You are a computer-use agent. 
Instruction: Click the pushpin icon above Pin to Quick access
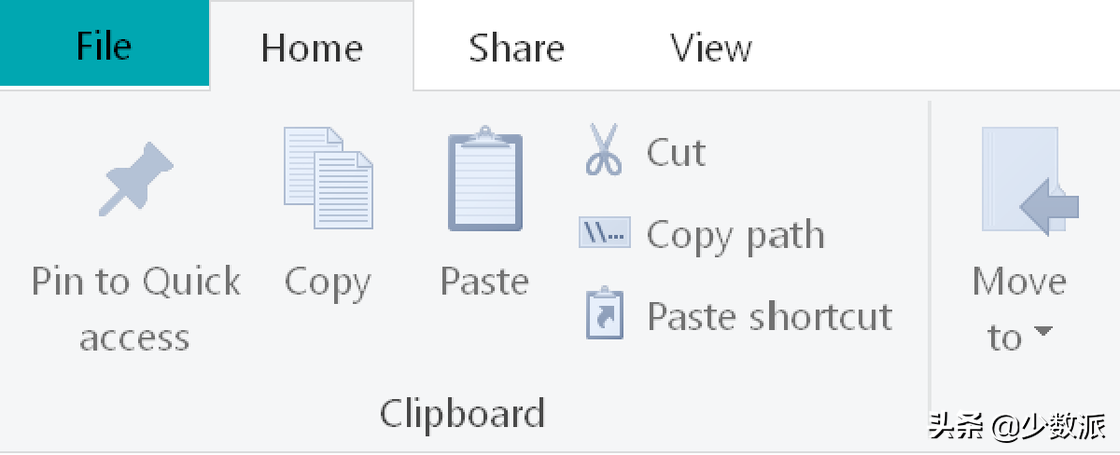coord(136,179)
